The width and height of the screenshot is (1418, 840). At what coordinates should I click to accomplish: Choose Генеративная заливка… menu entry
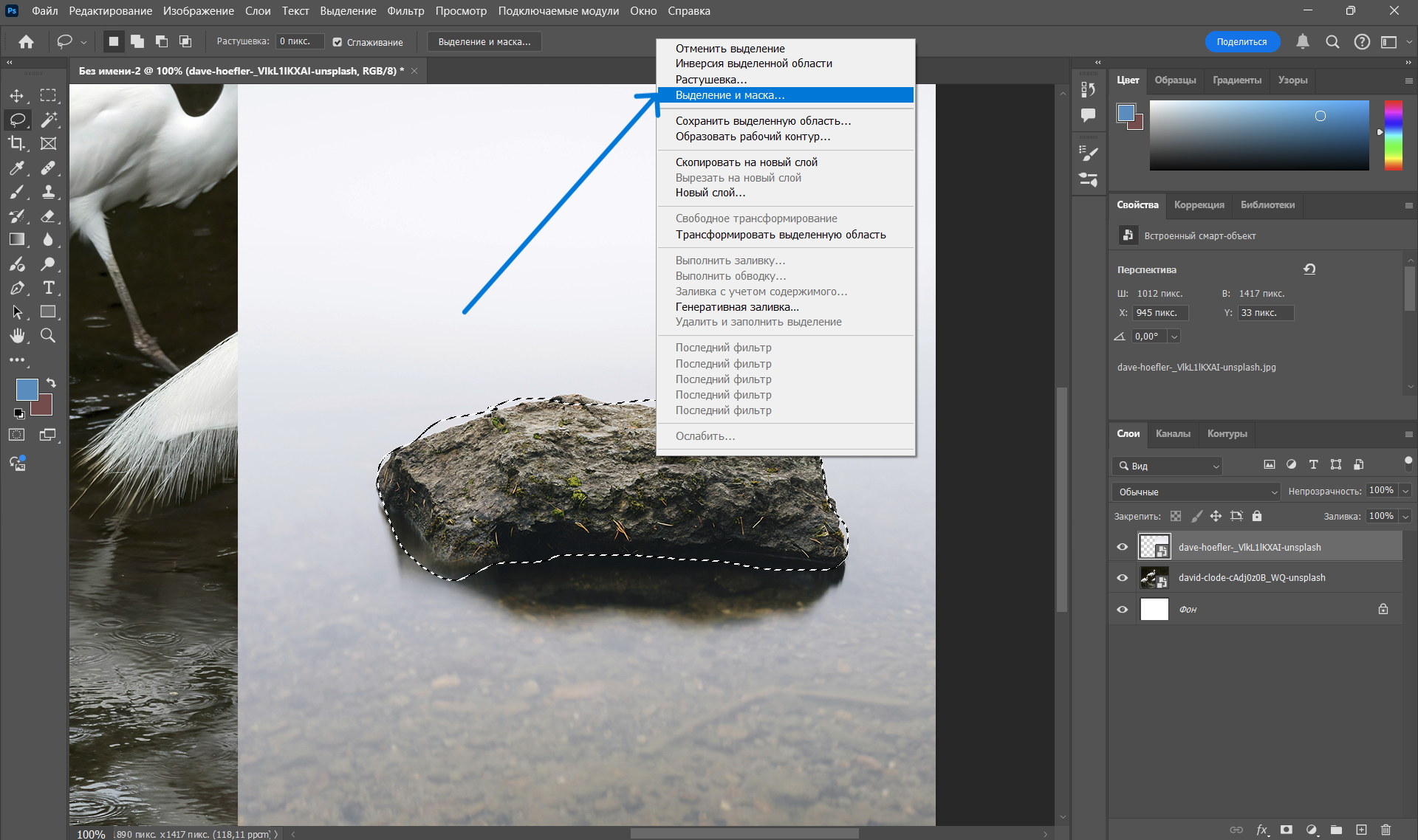[x=785, y=307]
